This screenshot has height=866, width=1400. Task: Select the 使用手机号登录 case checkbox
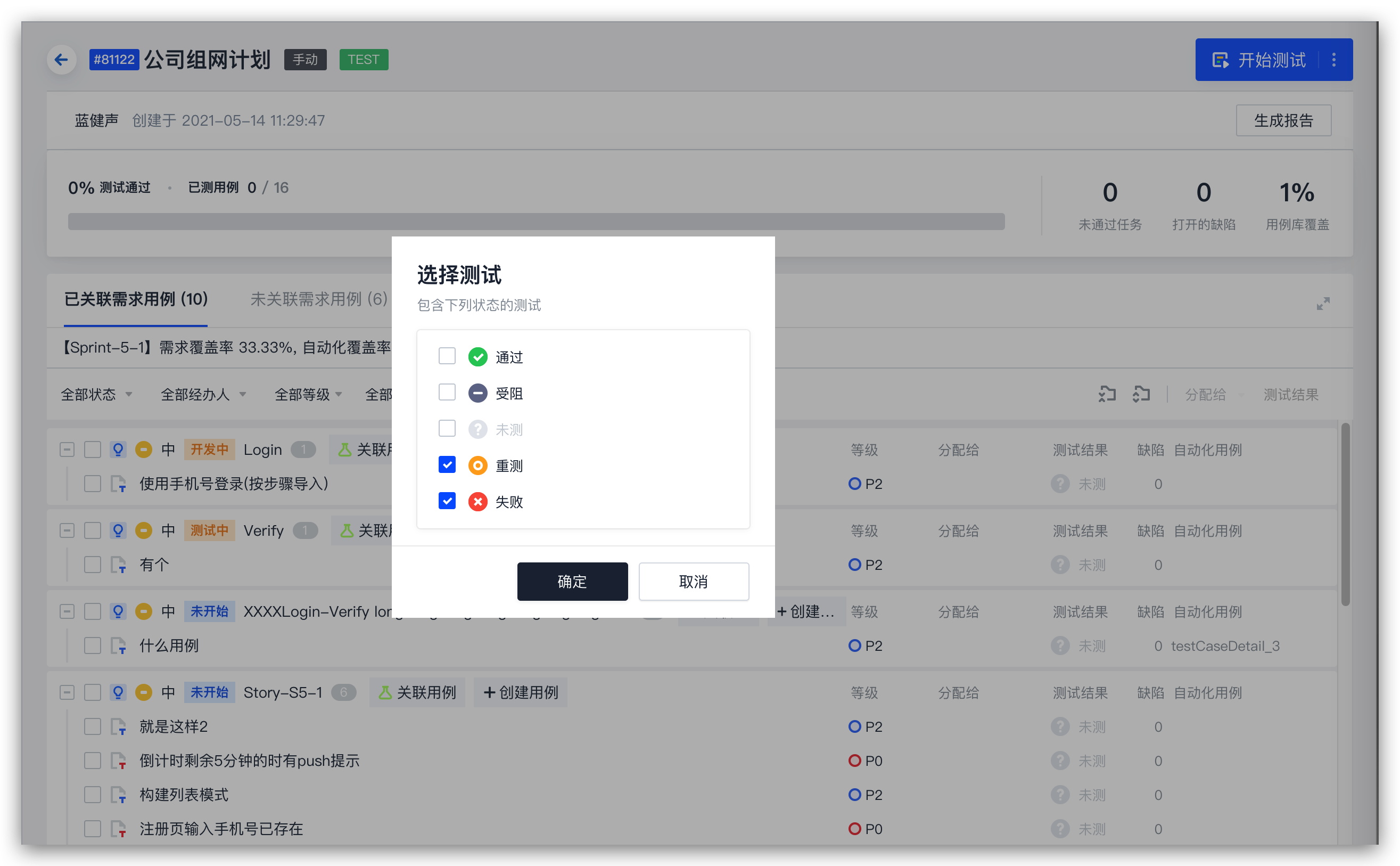point(92,484)
